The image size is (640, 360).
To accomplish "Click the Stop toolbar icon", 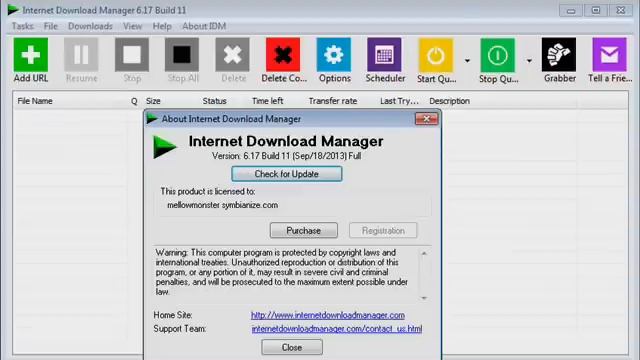I will 132,55.
